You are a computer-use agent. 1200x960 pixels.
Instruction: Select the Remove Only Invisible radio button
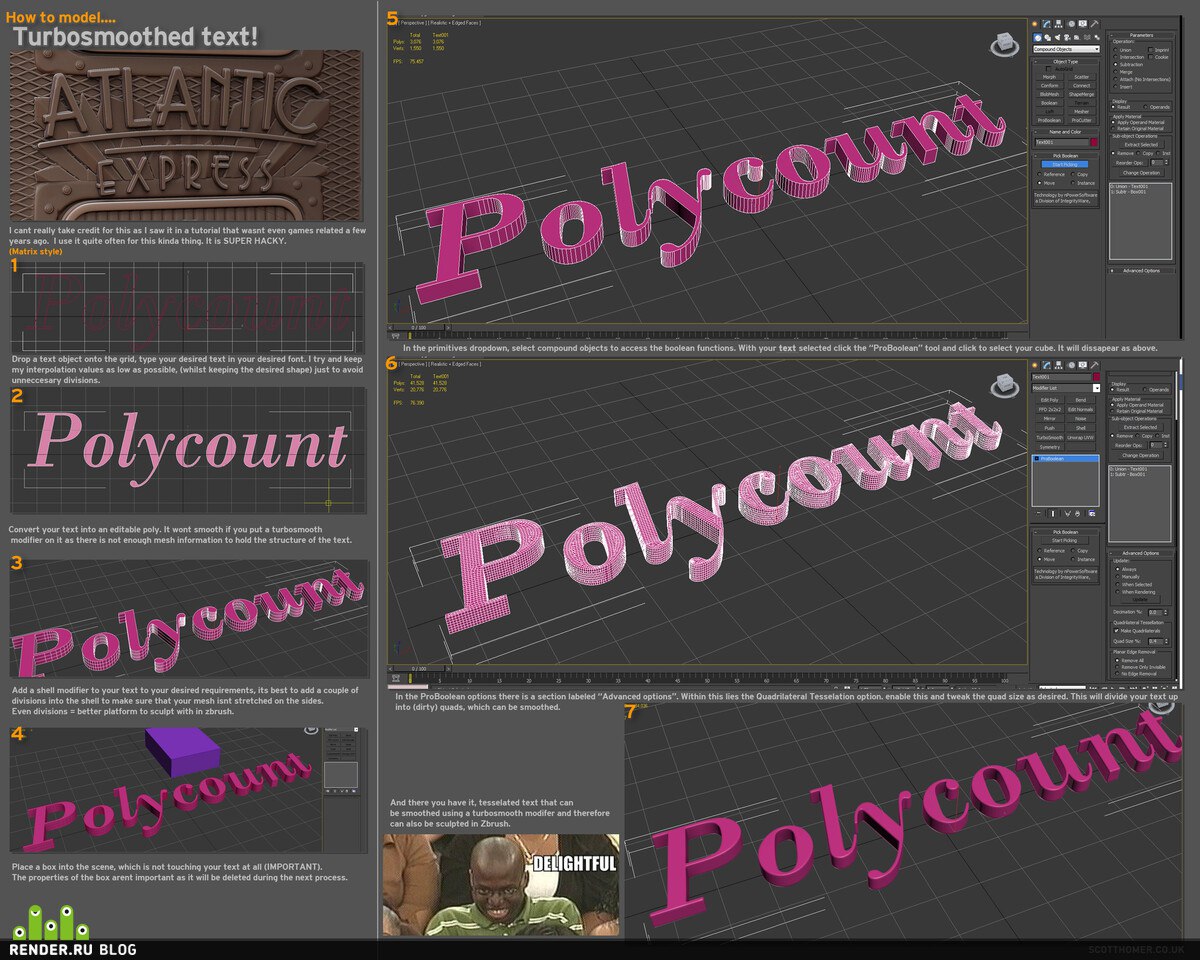[1117, 667]
